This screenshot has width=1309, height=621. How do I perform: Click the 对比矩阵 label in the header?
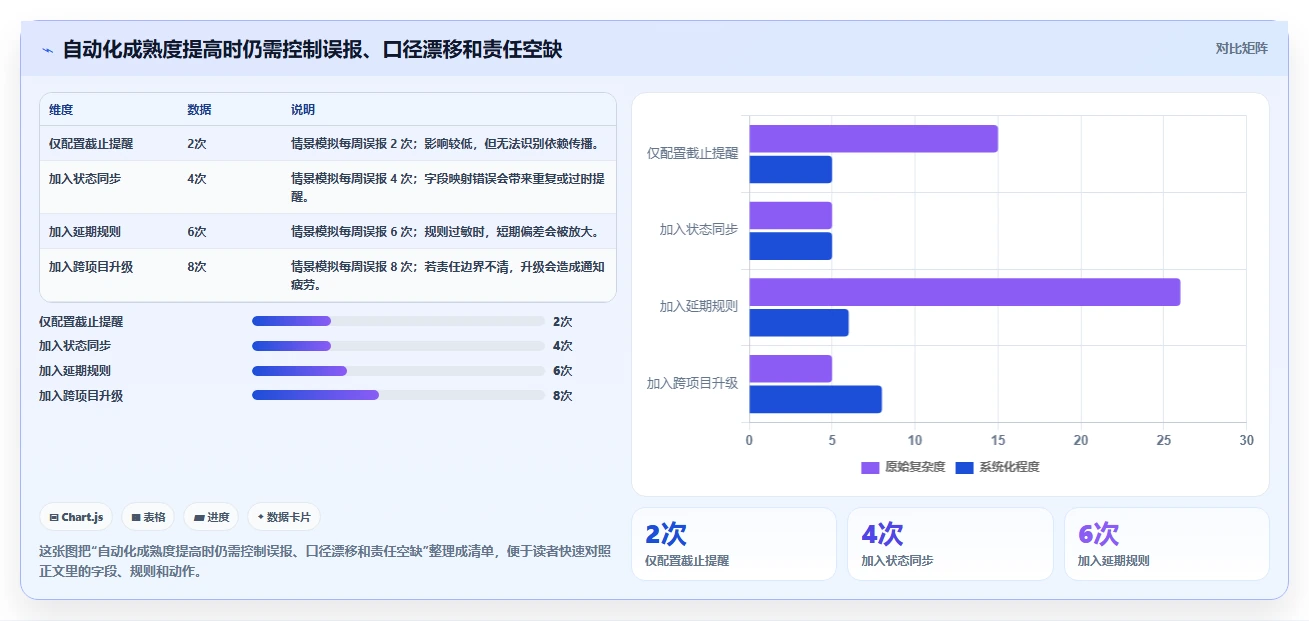(1241, 48)
